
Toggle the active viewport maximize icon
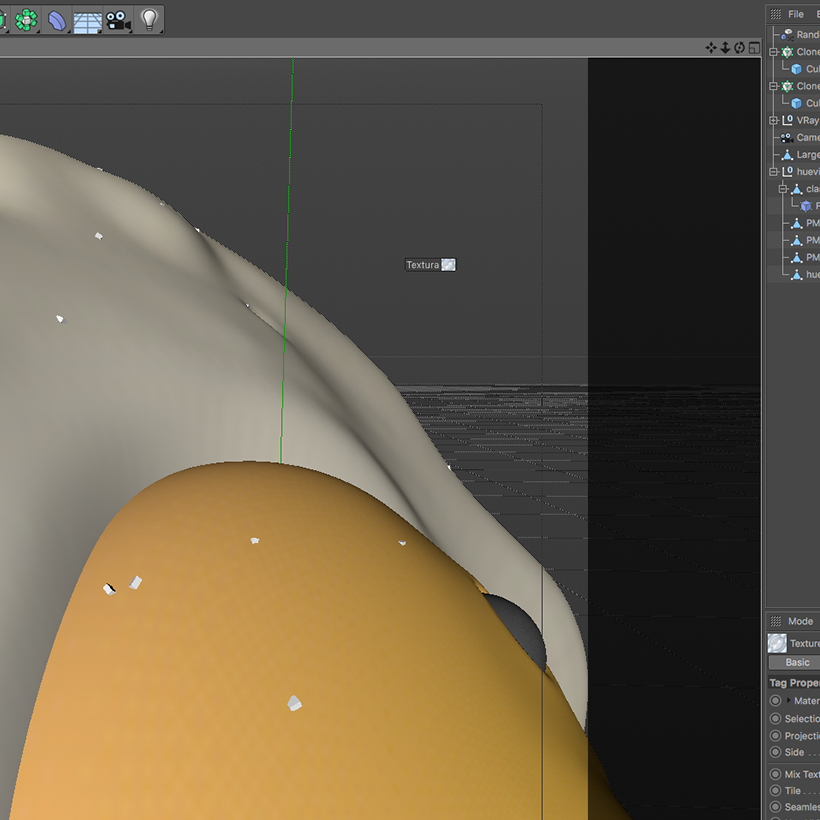[x=753, y=47]
